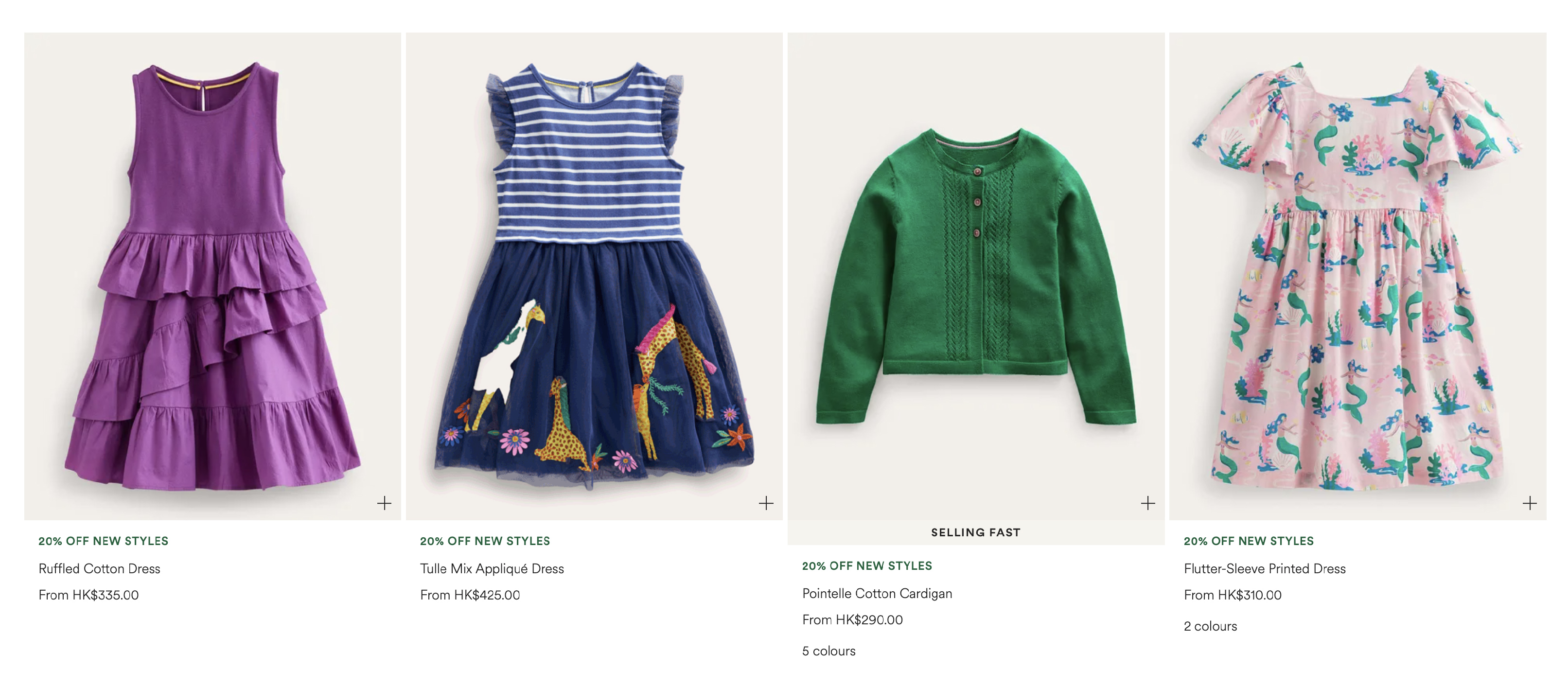1568x688 pixels.
Task: Open Flutter-Sleeve Printed Dress title link
Action: (x=1264, y=569)
